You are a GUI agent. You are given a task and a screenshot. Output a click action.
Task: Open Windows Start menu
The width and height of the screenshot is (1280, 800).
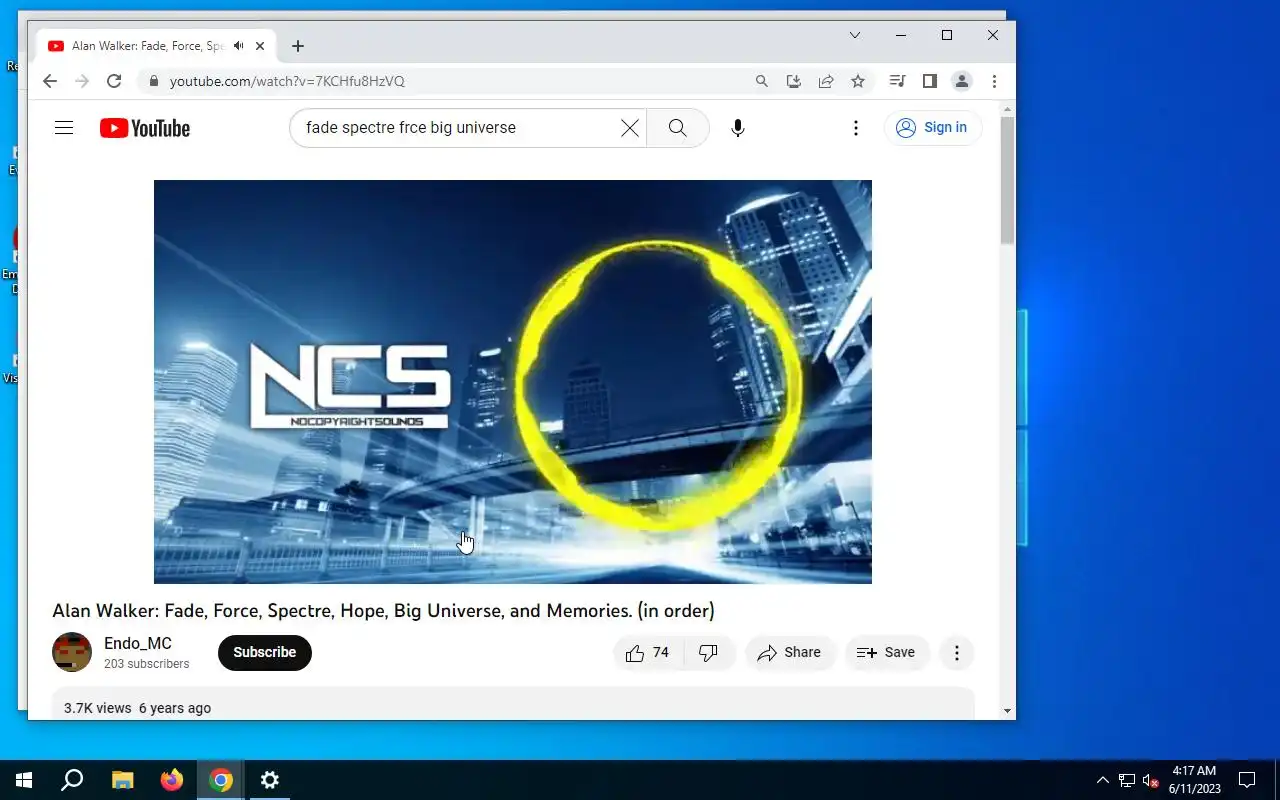tap(24, 780)
